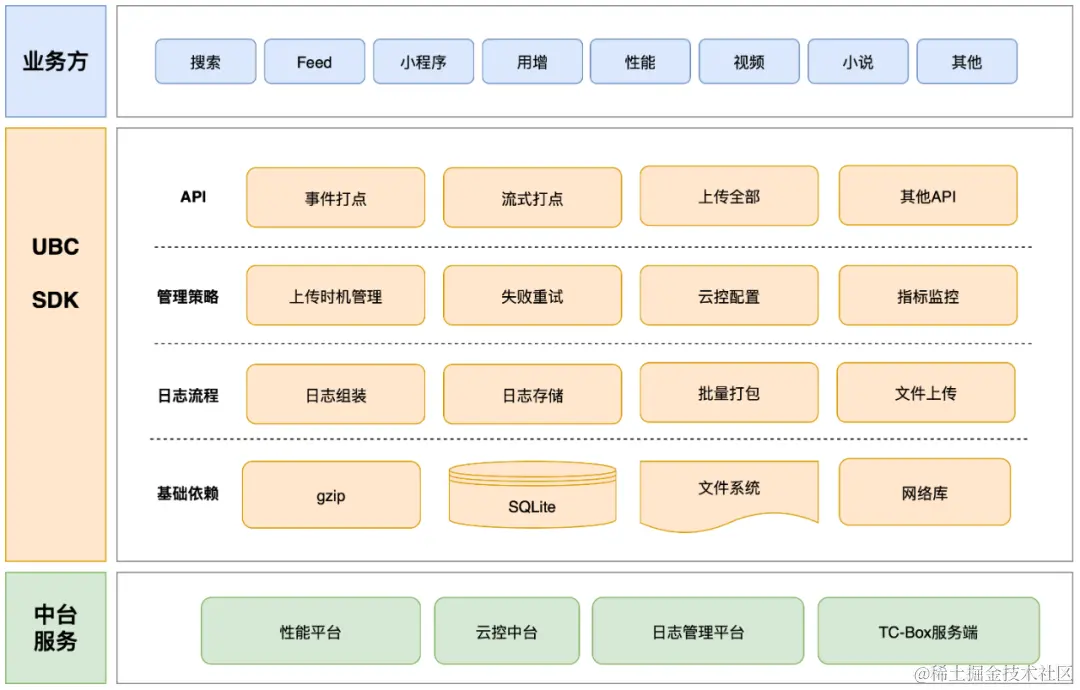1080x690 pixels.
Task: Select the 云控配置 strategy block
Action: tap(729, 295)
